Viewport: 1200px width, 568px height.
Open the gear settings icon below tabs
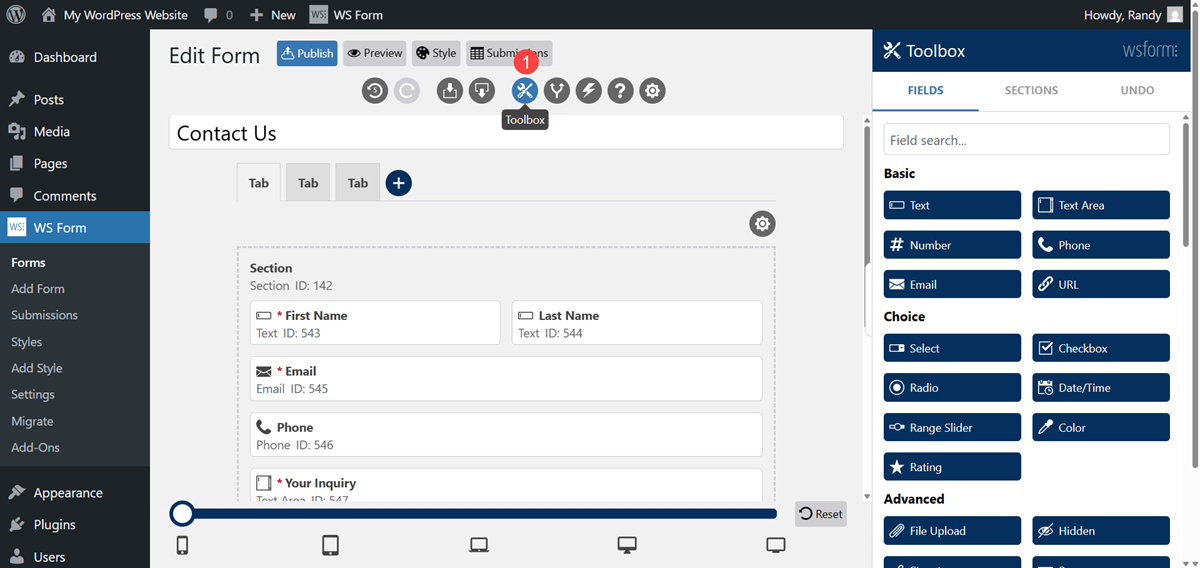[762, 224]
